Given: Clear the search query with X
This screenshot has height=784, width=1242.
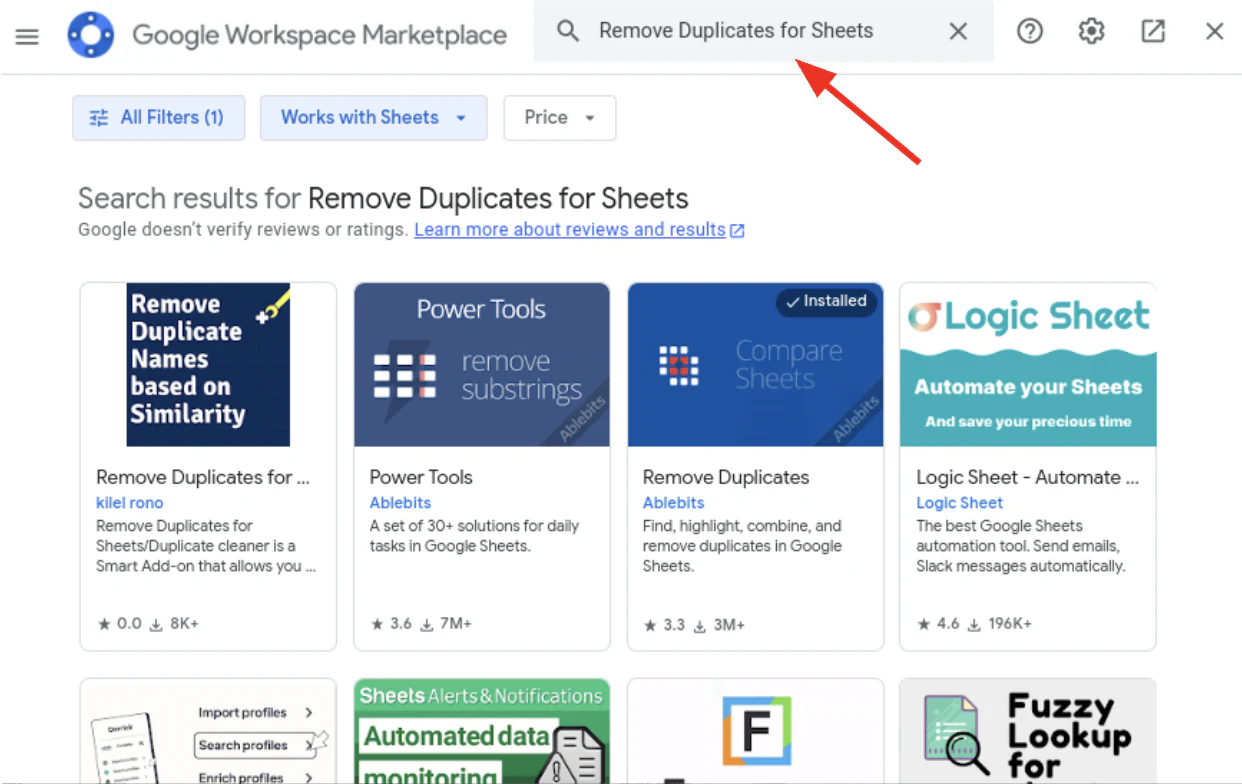Looking at the screenshot, I should 958,32.
